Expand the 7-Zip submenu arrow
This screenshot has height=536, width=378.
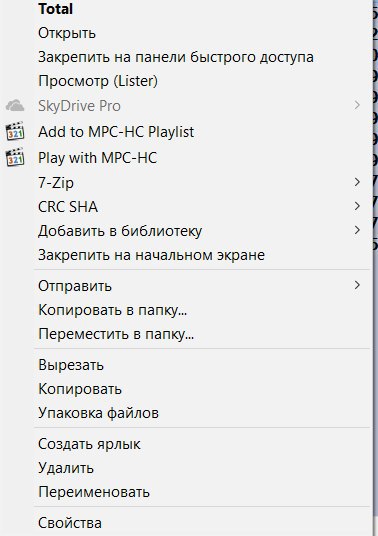[357, 182]
